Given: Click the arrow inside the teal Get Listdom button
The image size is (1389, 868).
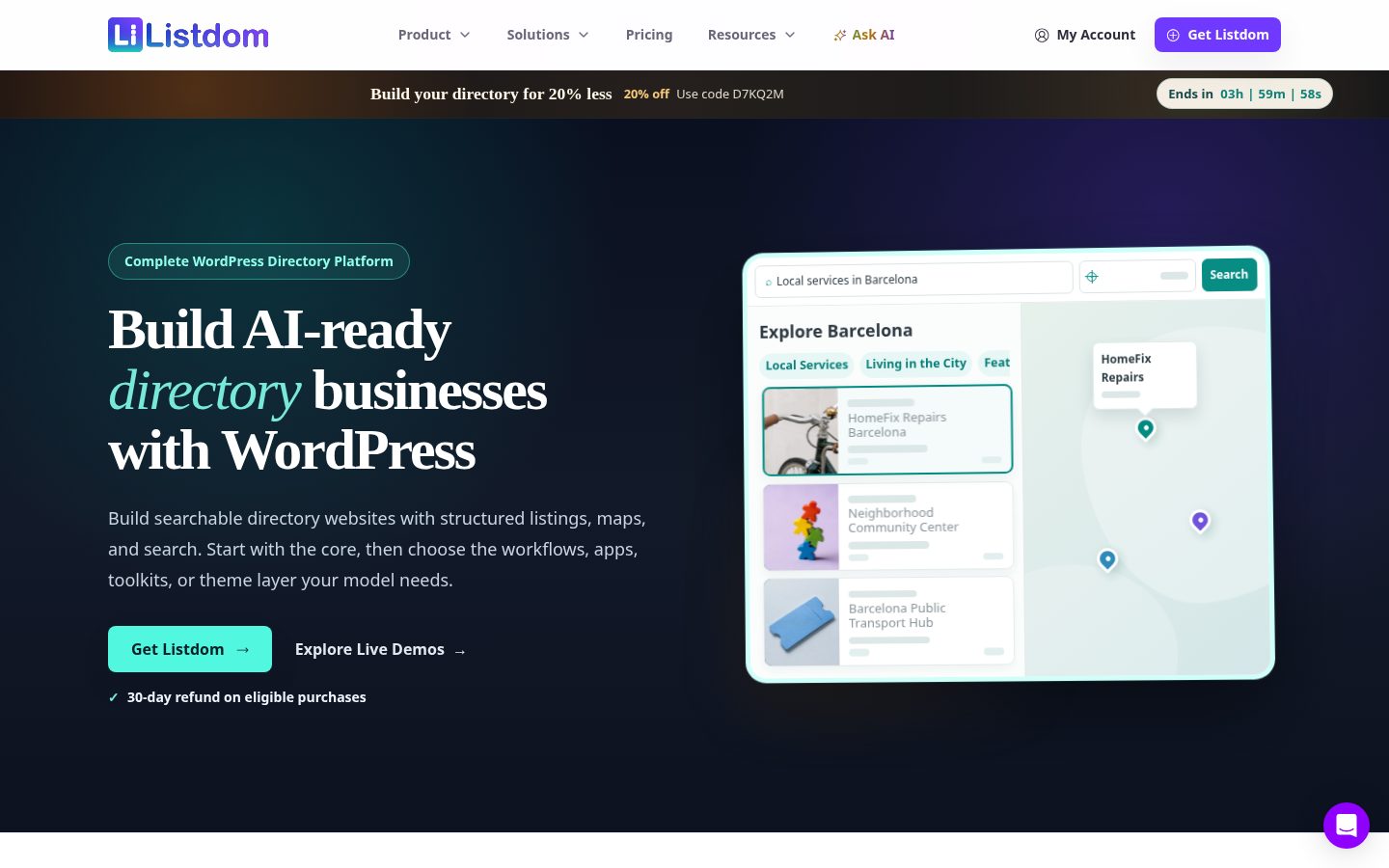Looking at the screenshot, I should 243,650.
